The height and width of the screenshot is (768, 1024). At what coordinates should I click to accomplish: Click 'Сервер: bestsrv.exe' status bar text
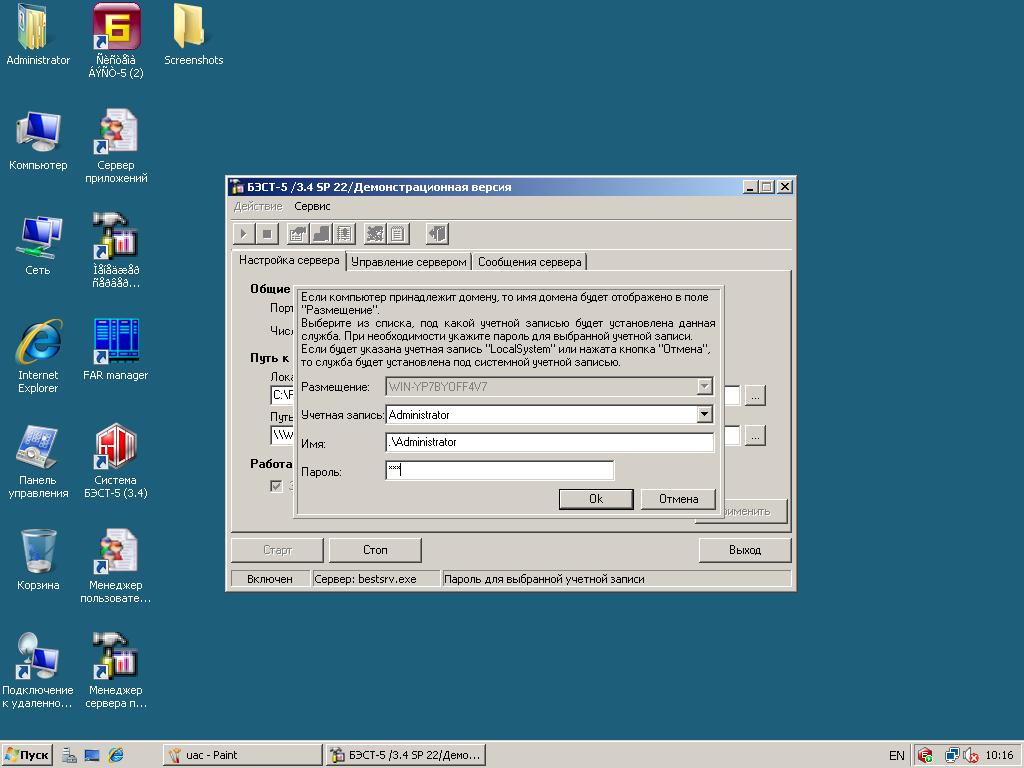coord(365,579)
